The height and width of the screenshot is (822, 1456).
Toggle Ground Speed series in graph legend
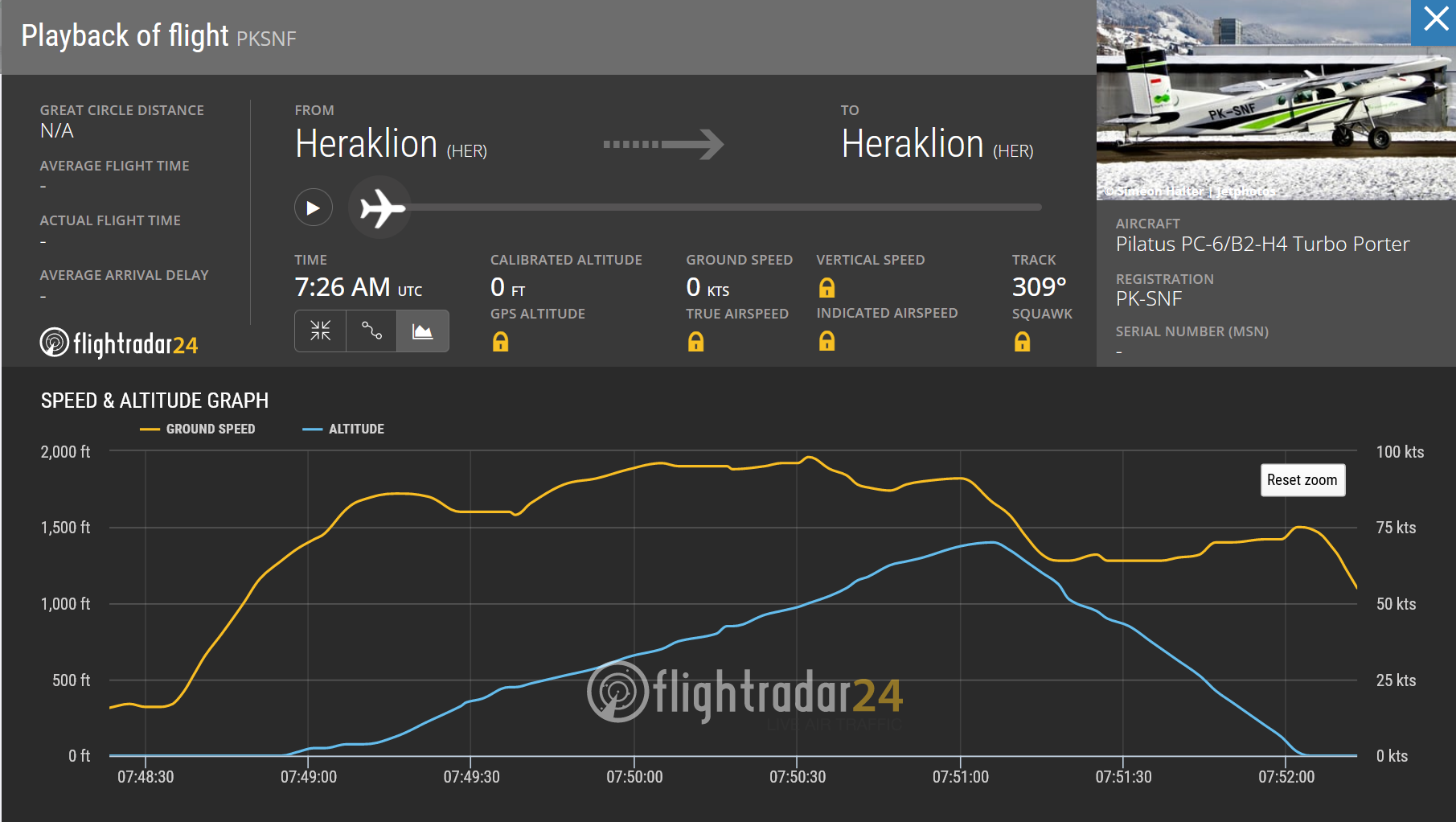(x=199, y=429)
